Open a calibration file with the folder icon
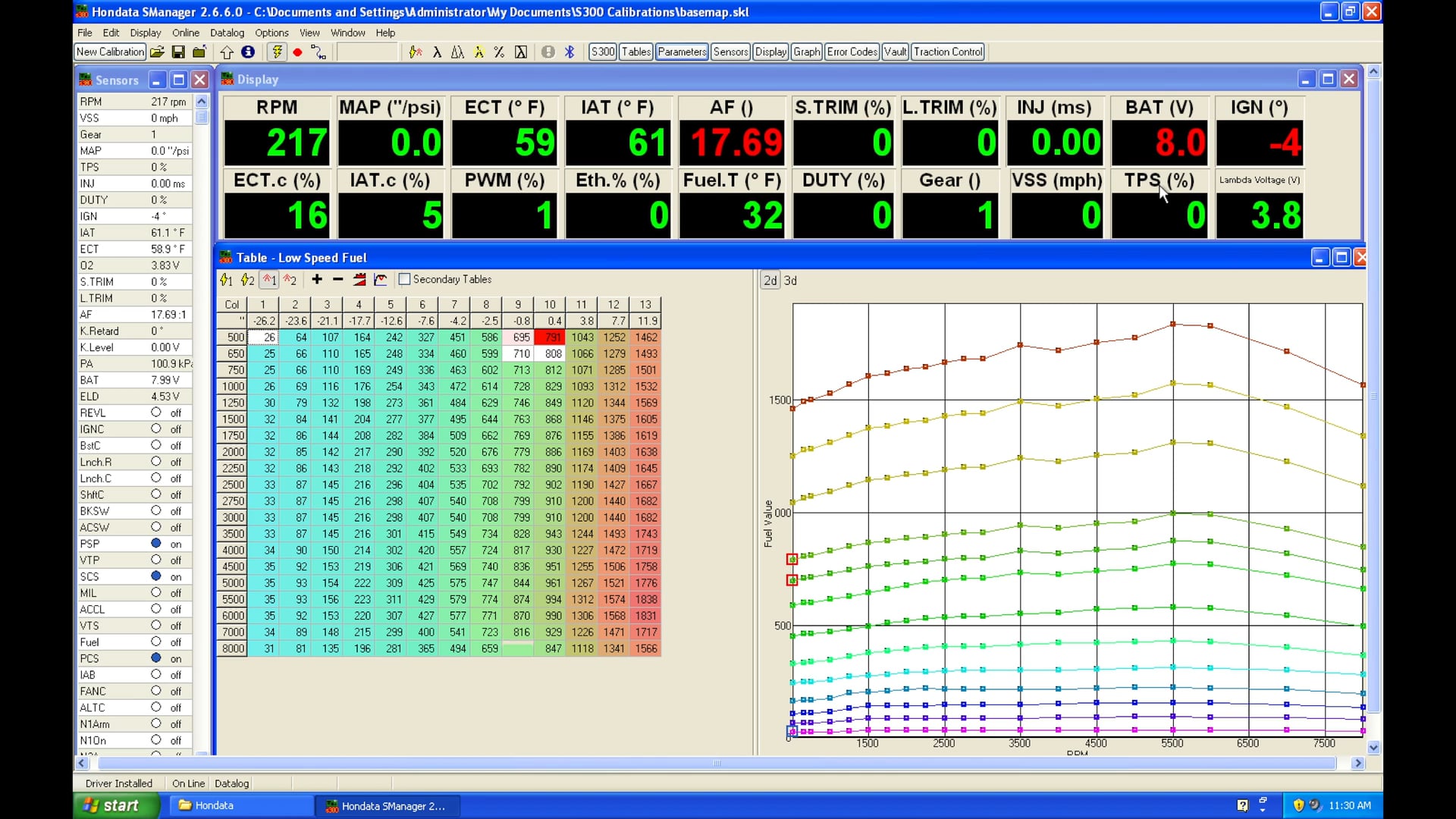The image size is (1456, 819). [x=157, y=52]
